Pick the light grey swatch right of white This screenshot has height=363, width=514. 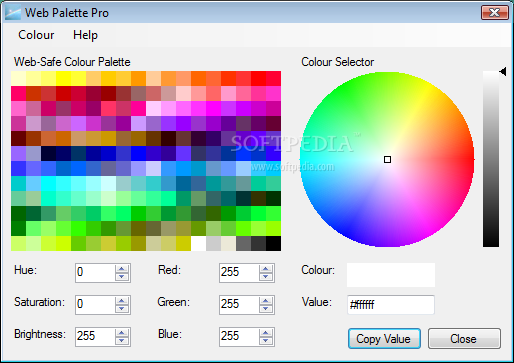click(213, 243)
